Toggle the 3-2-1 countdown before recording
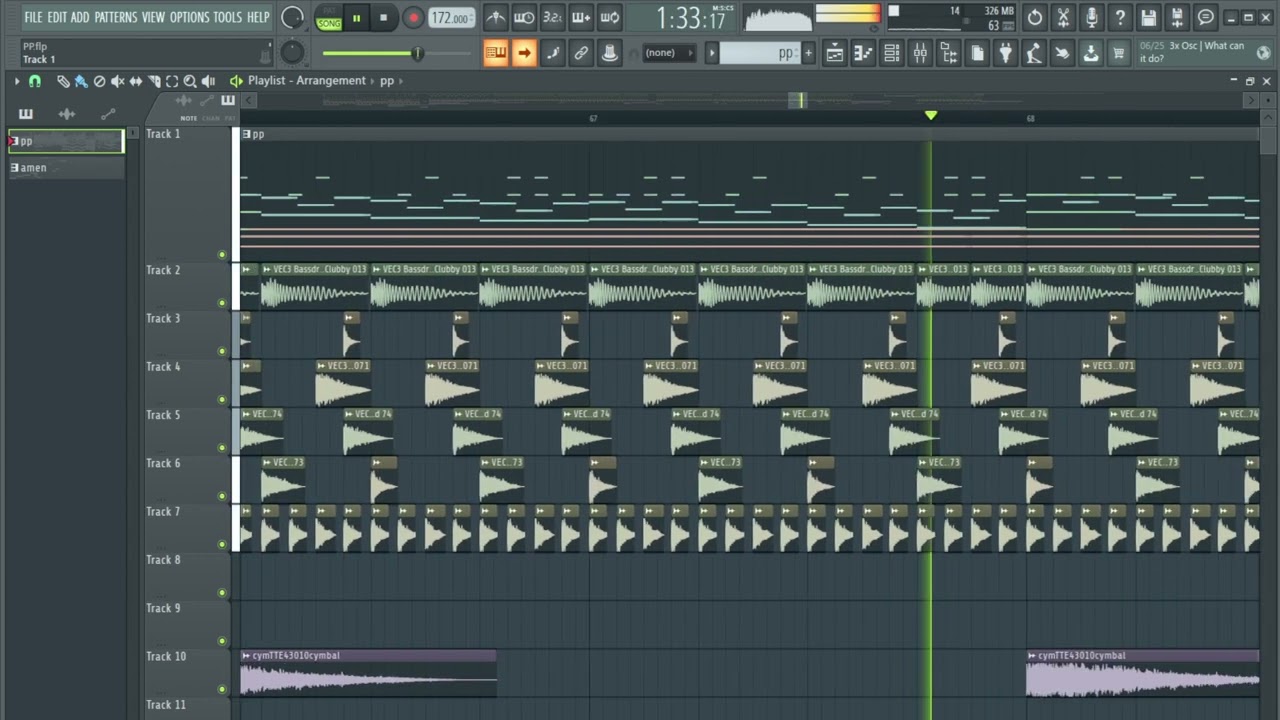The image size is (1280, 720). point(552,17)
